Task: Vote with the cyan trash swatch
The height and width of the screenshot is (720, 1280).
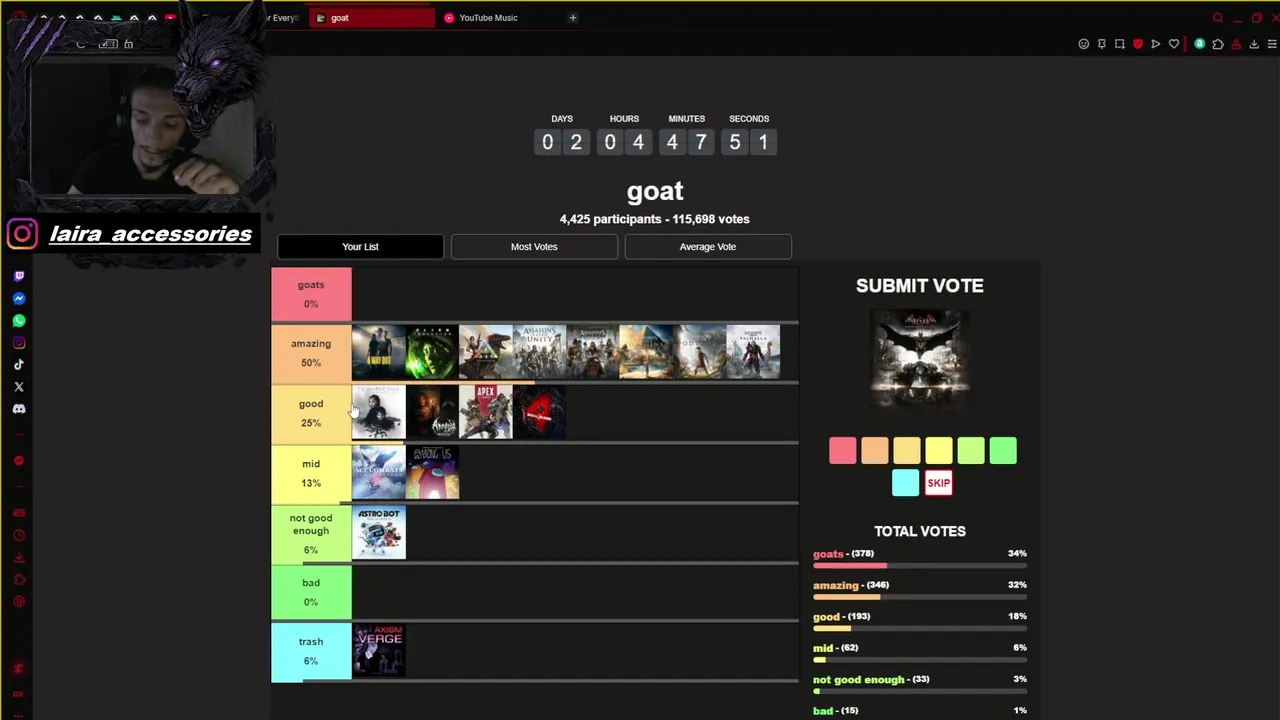Action: 905,483
